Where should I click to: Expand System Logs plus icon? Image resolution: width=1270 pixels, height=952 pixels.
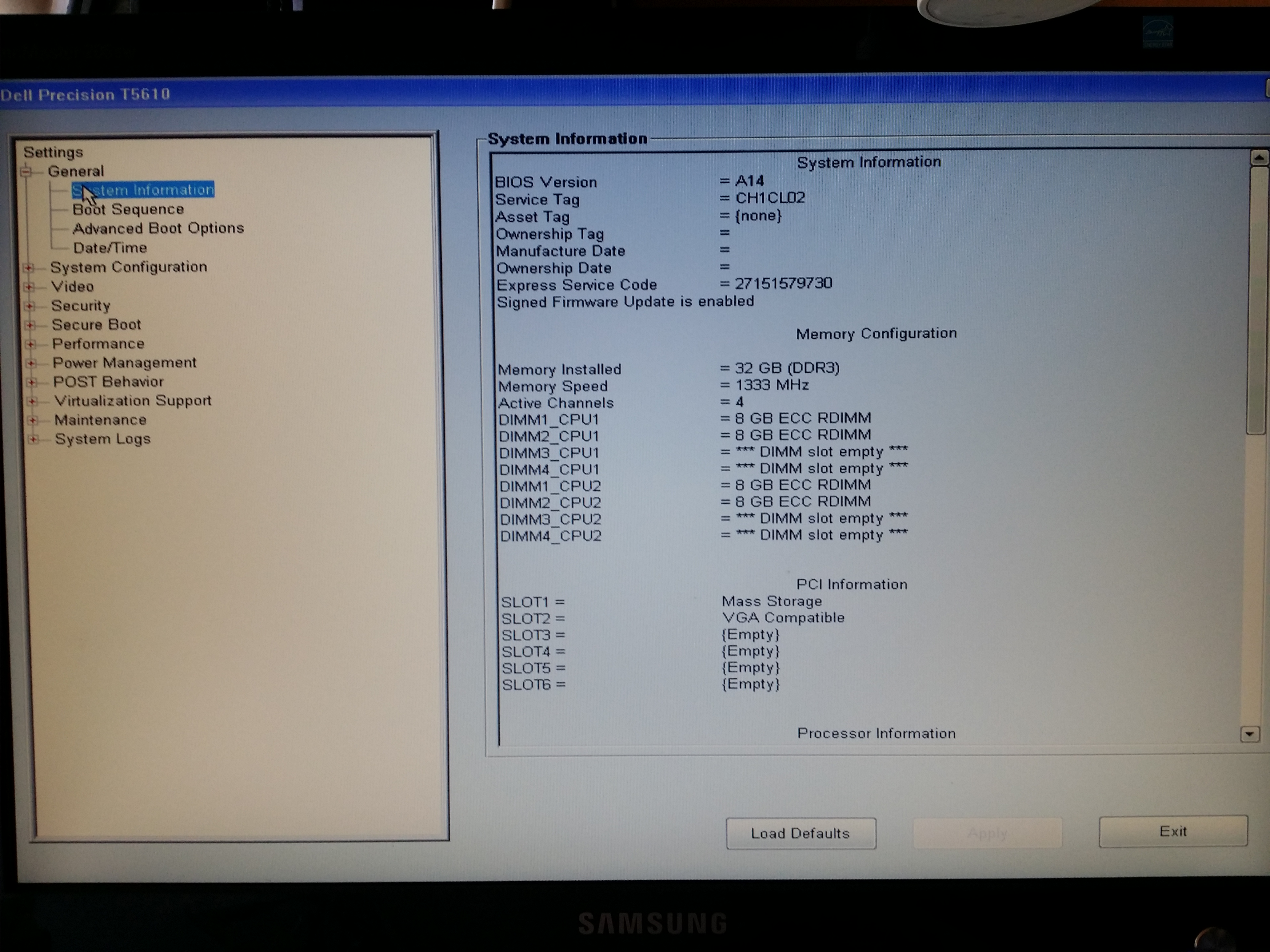[34, 439]
